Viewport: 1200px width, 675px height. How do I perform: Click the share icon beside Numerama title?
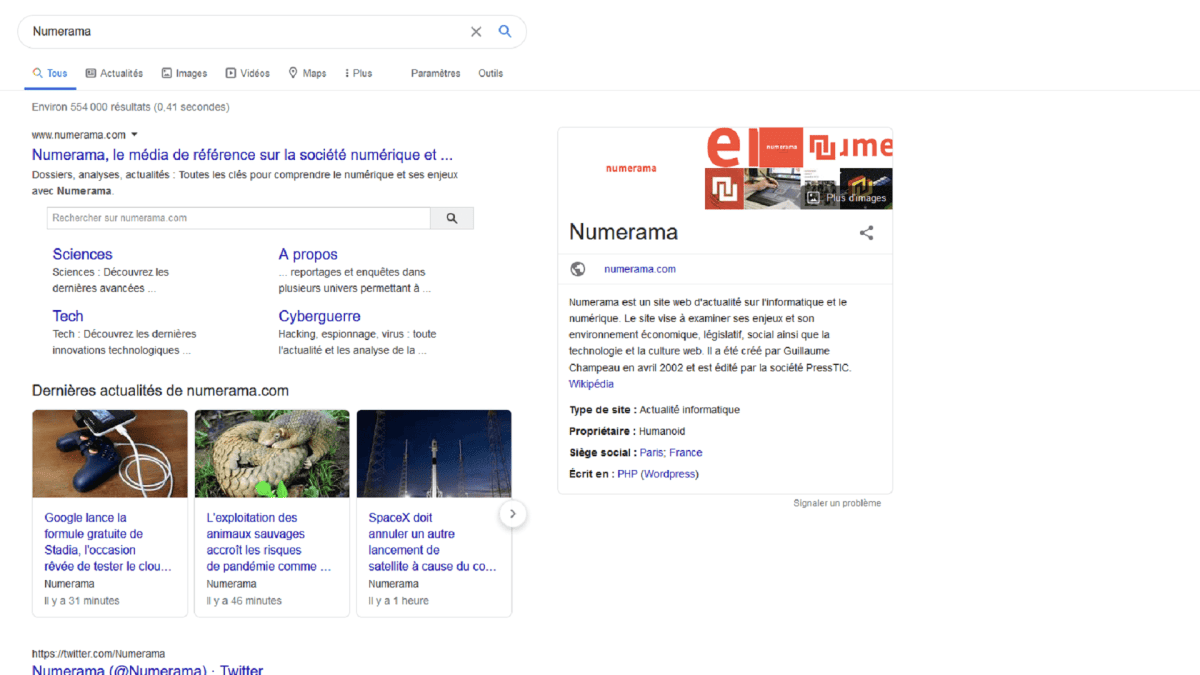pyautogui.click(x=866, y=233)
